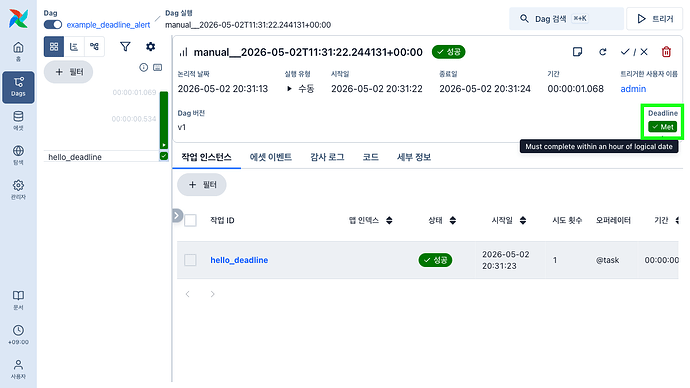Open the Browse globe icon in sidebar

pos(18,155)
